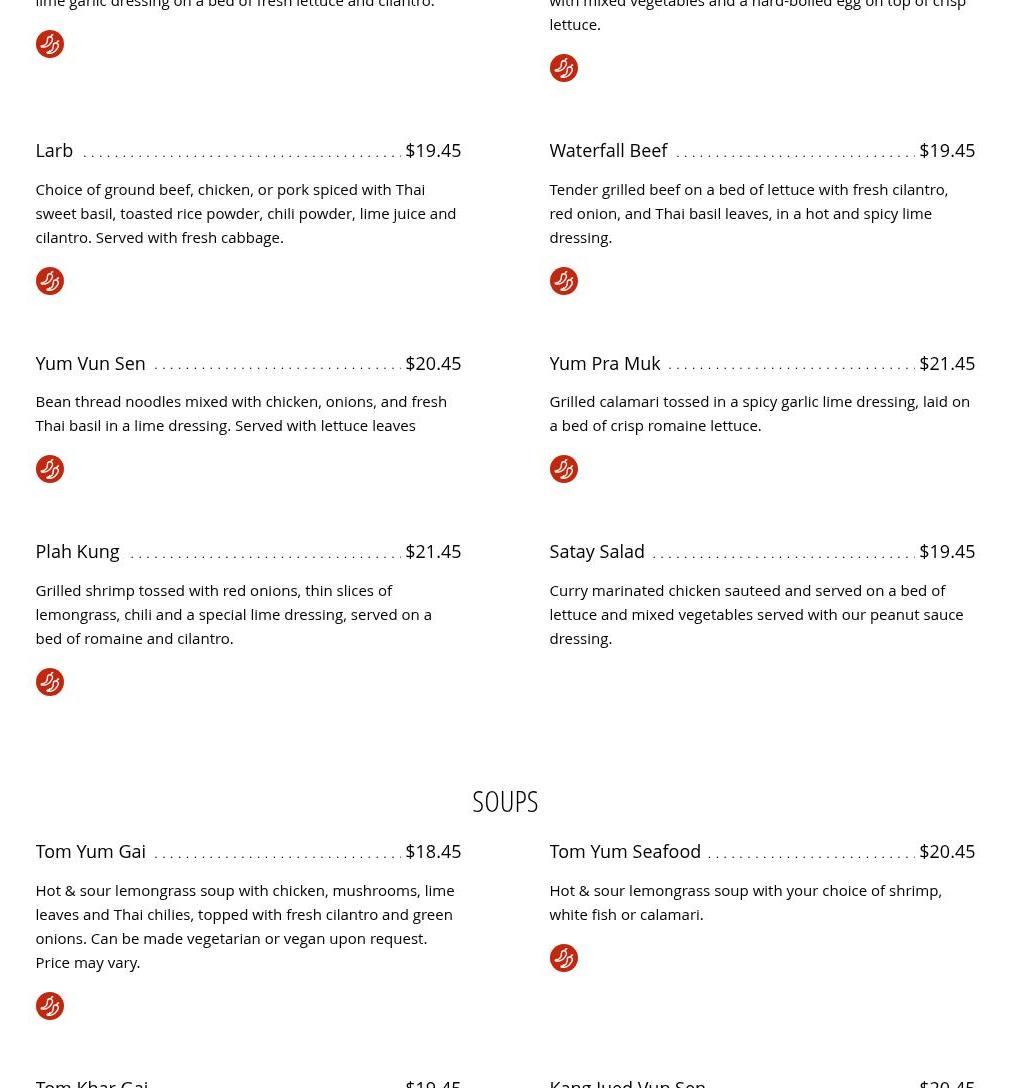Select the Waterfall Beef item title
1010x1088 pixels.
coord(608,151)
